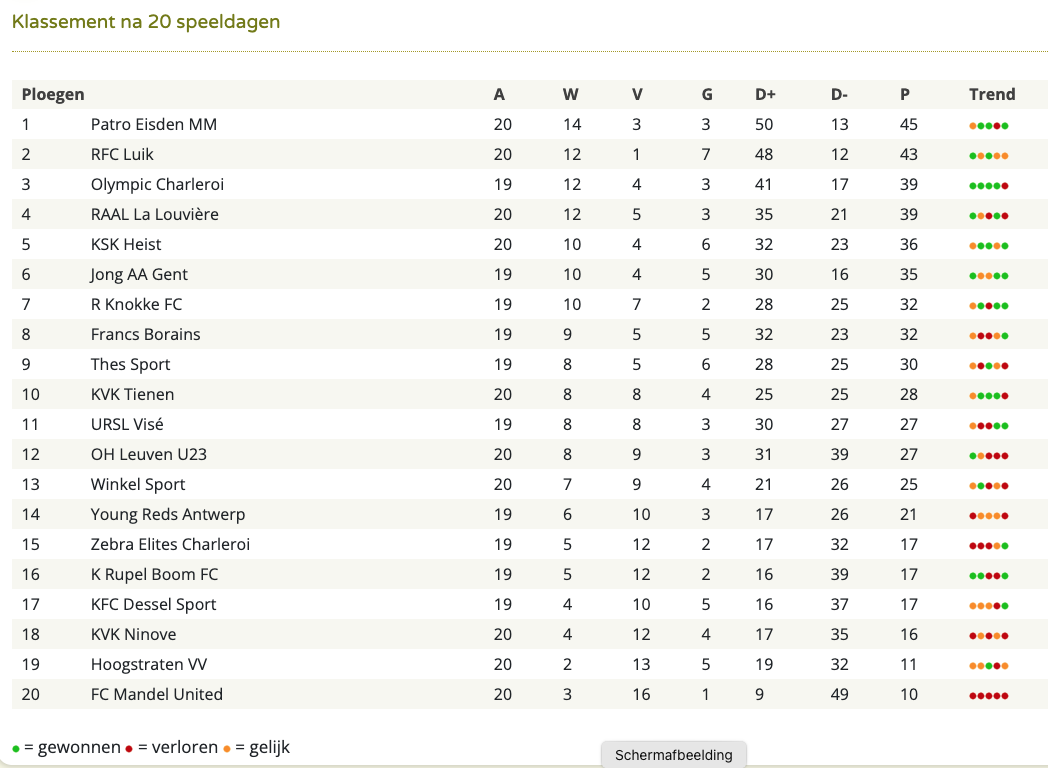Click the W wins column header
Viewport: 1048px width, 768px height.
570,94
